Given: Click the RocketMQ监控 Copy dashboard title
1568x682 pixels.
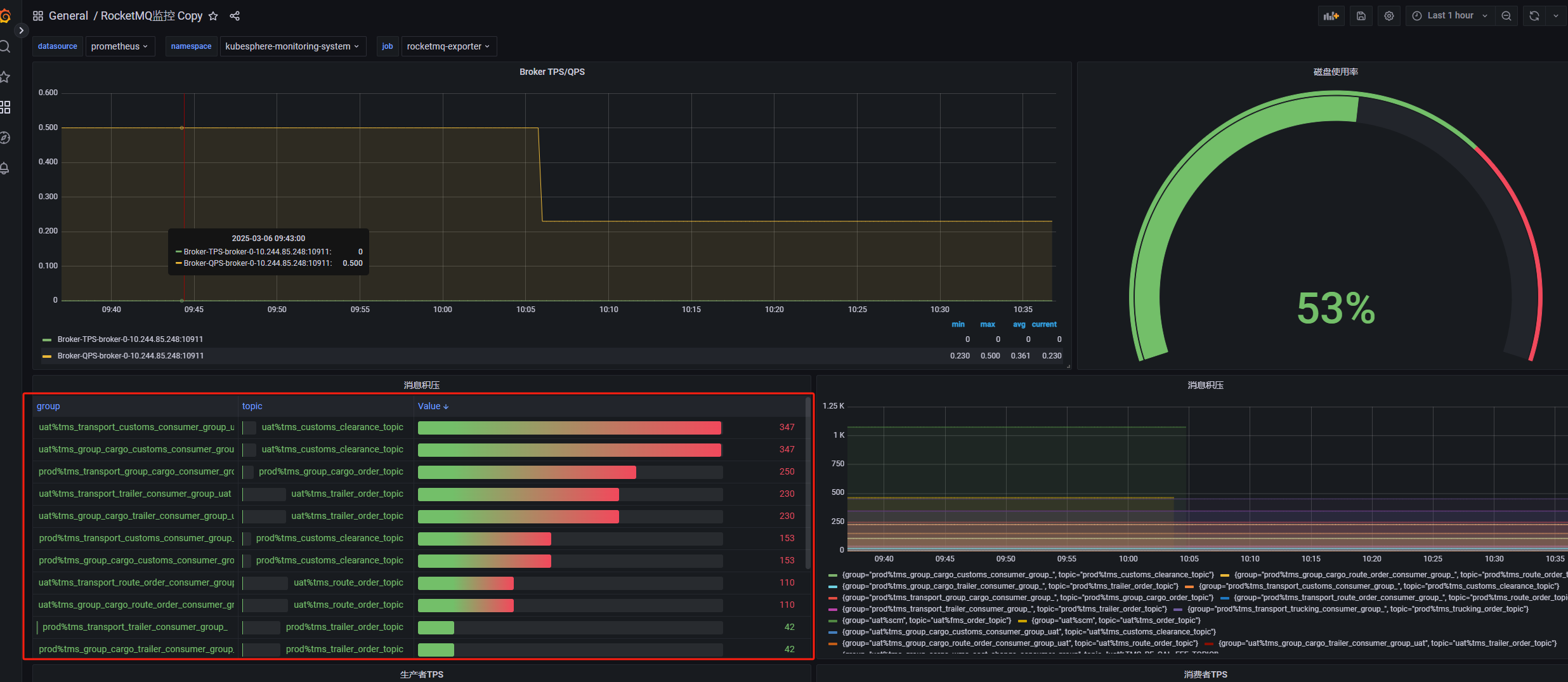Looking at the screenshot, I should tap(152, 16).
